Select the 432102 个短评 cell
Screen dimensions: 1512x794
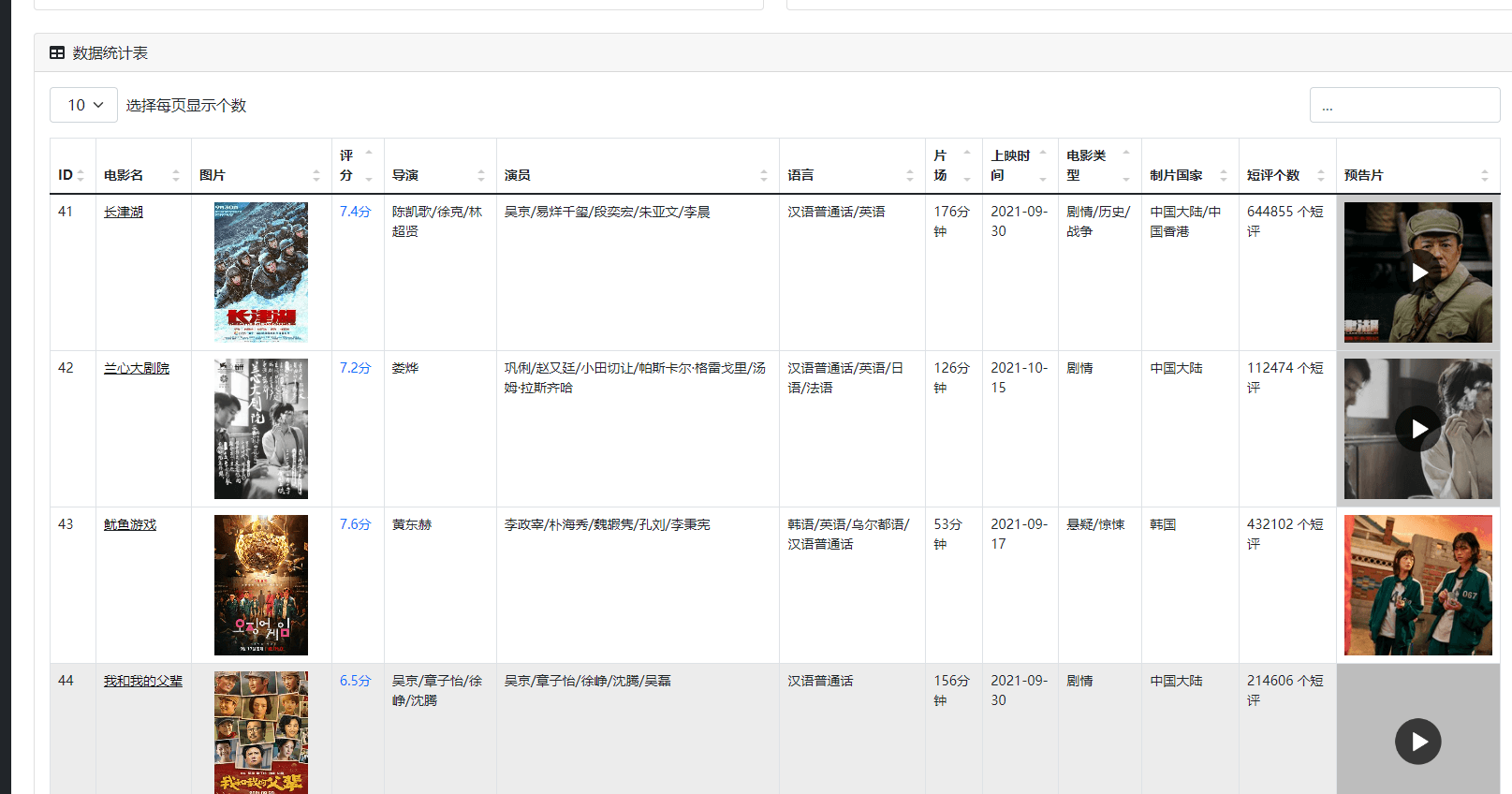pyautogui.click(x=1287, y=585)
